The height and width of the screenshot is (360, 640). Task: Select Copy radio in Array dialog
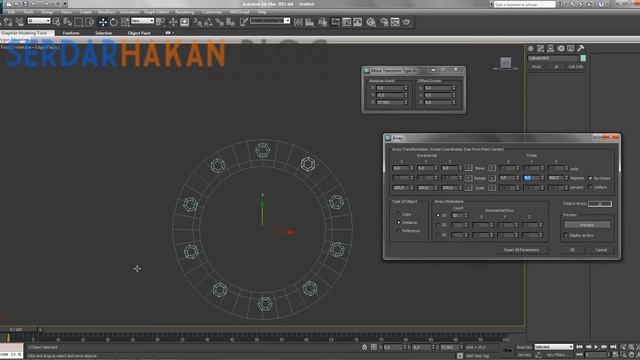pyautogui.click(x=398, y=214)
